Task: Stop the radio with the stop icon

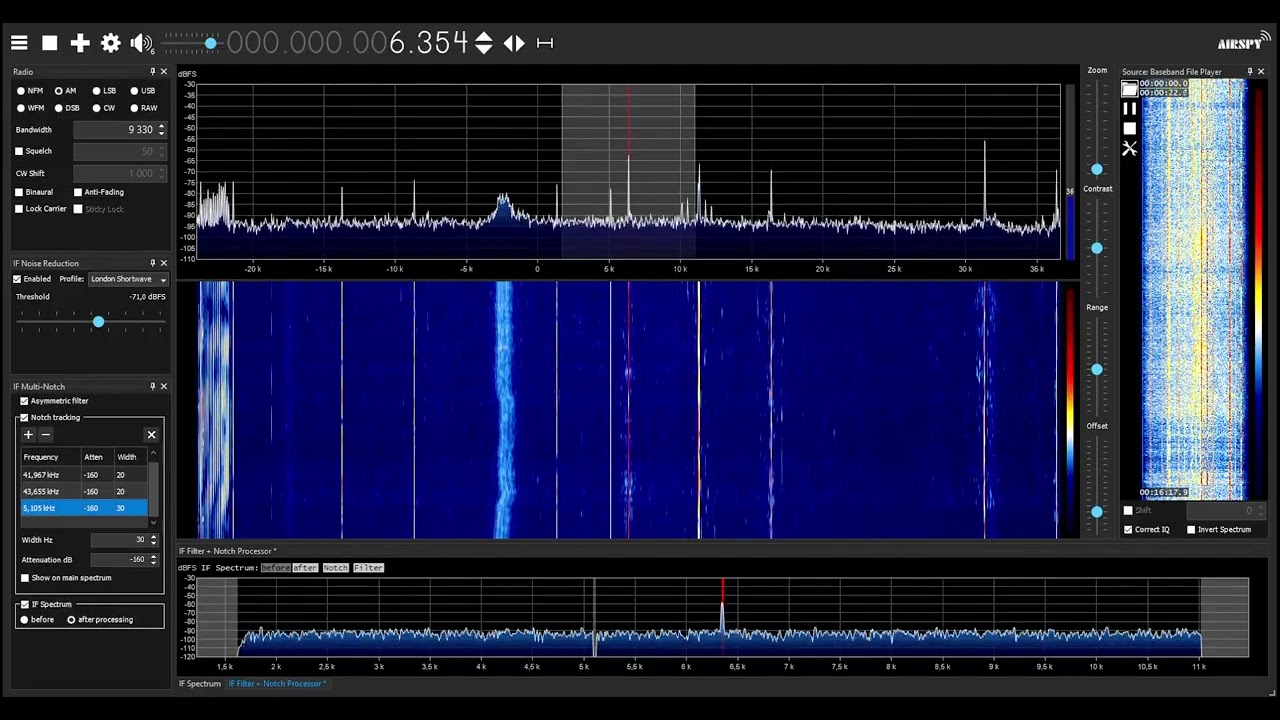Action: tap(49, 43)
